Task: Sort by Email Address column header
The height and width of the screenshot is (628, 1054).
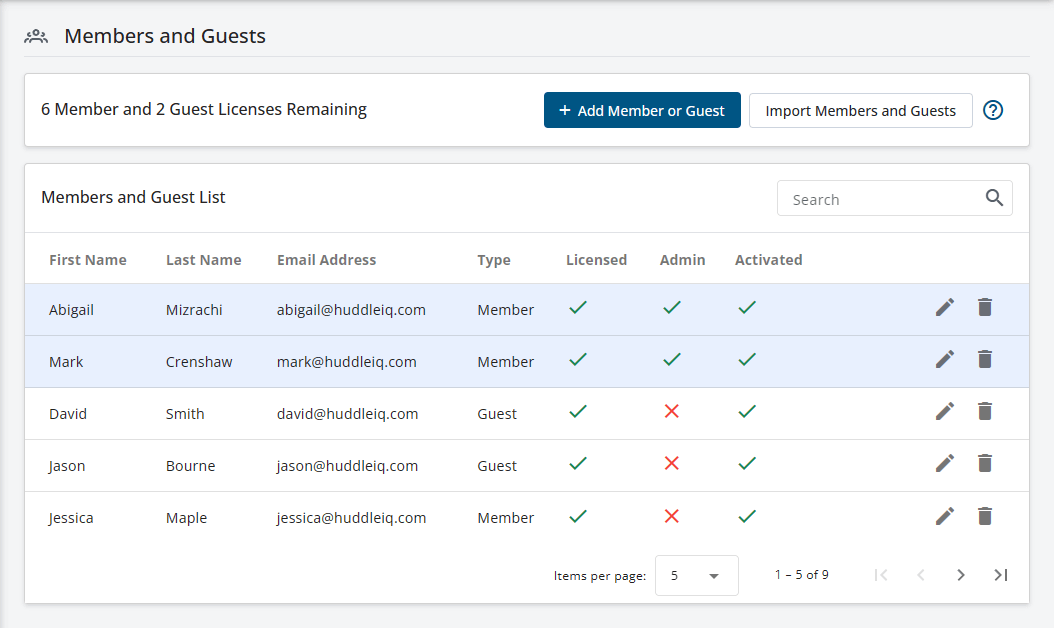Action: (x=326, y=260)
